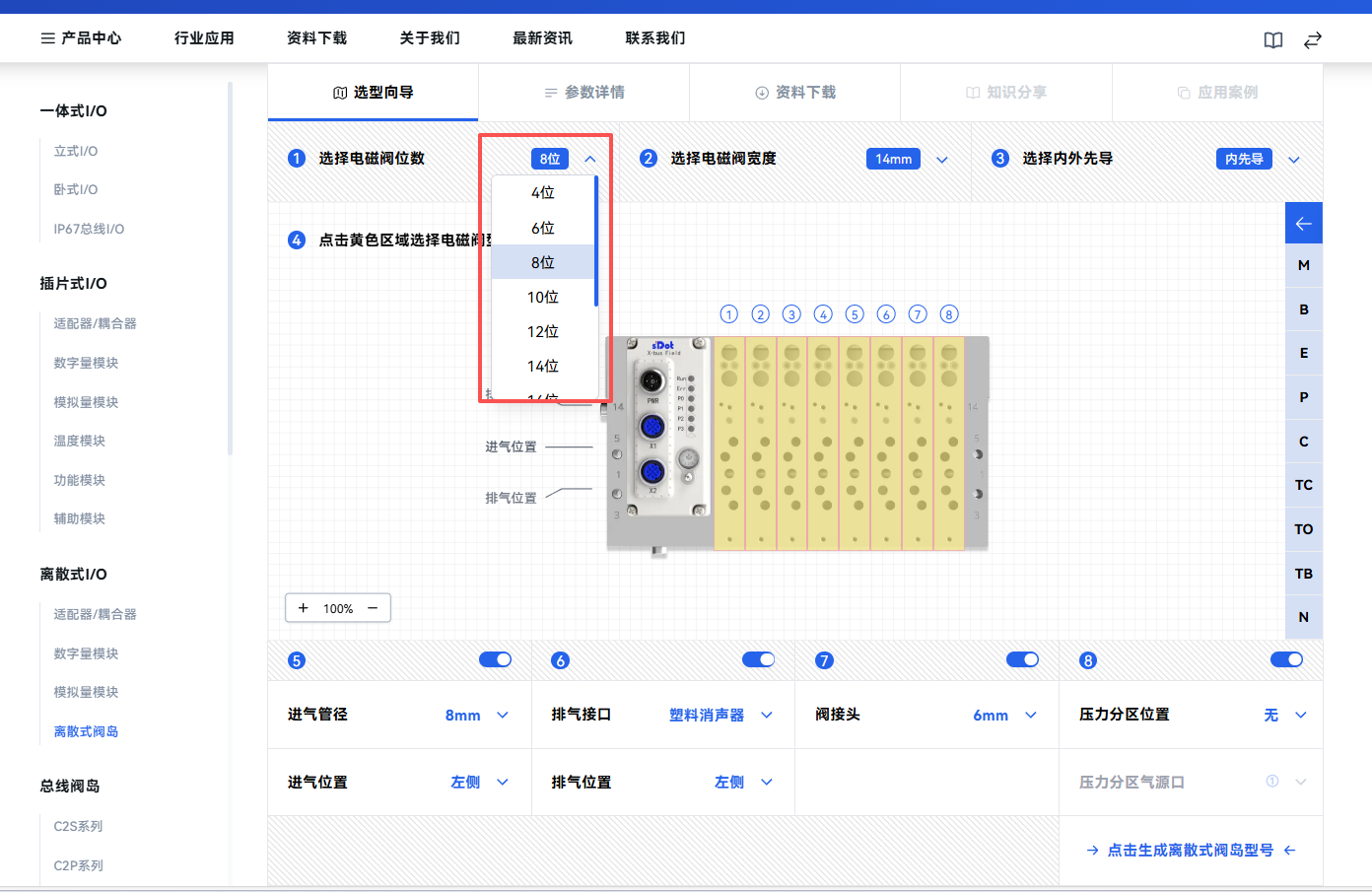The height and width of the screenshot is (892, 1372).
Task: Click the swap arrows icon in header
Action: coord(1312,40)
